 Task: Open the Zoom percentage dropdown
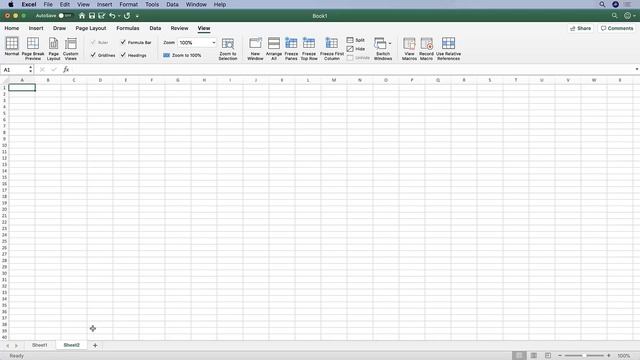(x=213, y=42)
